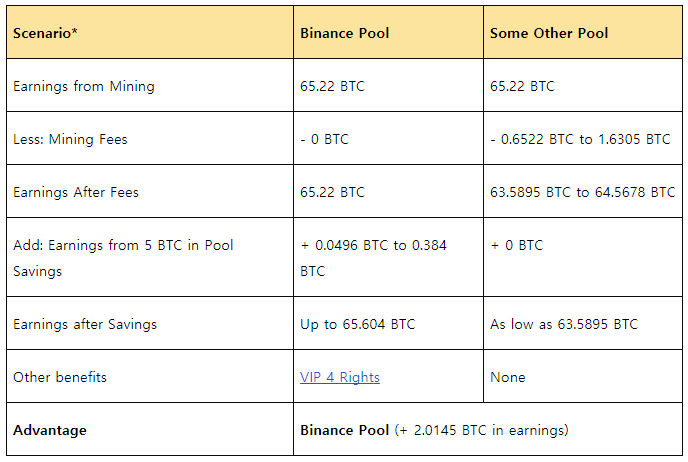688x462 pixels.
Task: Open the VIP 4 Rights link
Action: point(340,377)
